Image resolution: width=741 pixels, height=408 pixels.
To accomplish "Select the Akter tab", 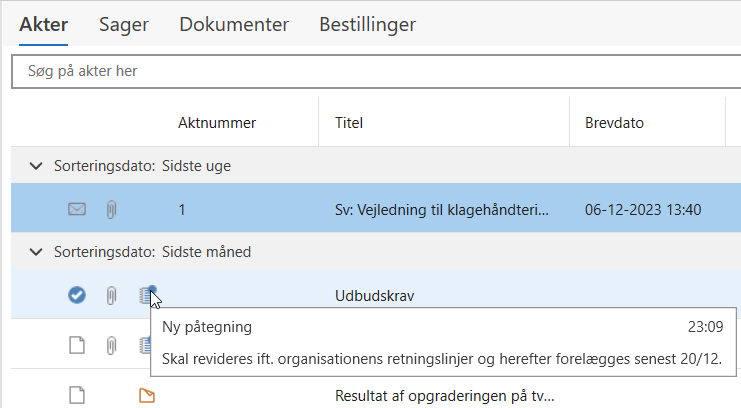I will [43, 24].
